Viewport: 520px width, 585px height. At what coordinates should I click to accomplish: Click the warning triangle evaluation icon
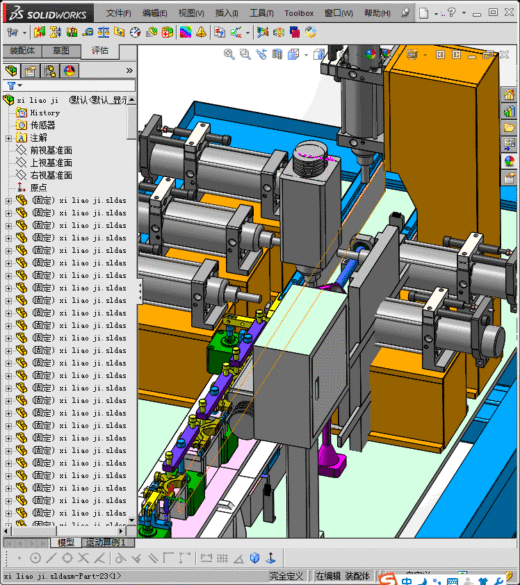click(x=201, y=32)
